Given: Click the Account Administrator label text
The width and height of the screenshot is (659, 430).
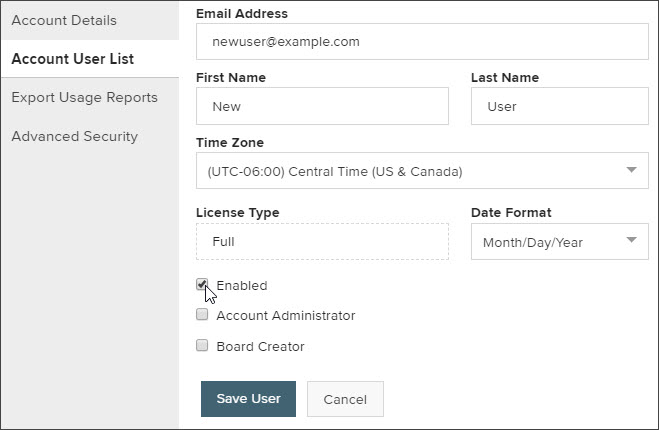Looking at the screenshot, I should pos(286,316).
